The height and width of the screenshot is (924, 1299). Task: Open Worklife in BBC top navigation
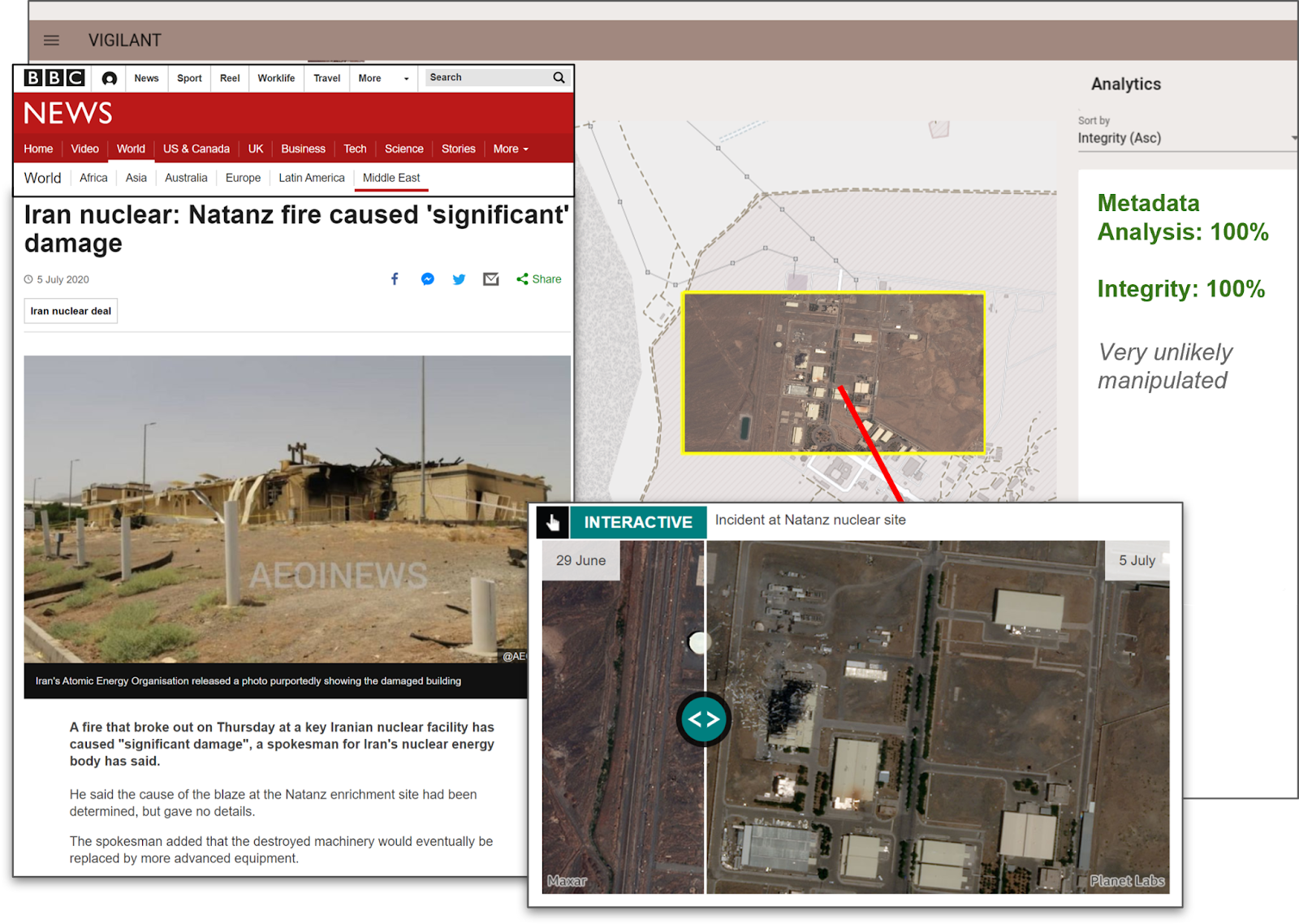(x=276, y=79)
